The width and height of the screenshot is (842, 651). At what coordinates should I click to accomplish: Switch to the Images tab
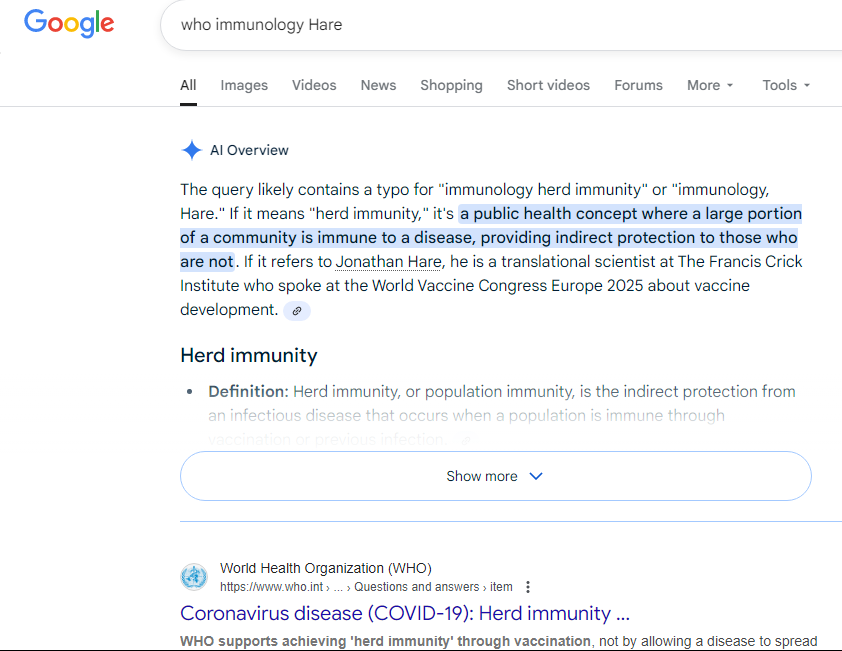click(244, 85)
